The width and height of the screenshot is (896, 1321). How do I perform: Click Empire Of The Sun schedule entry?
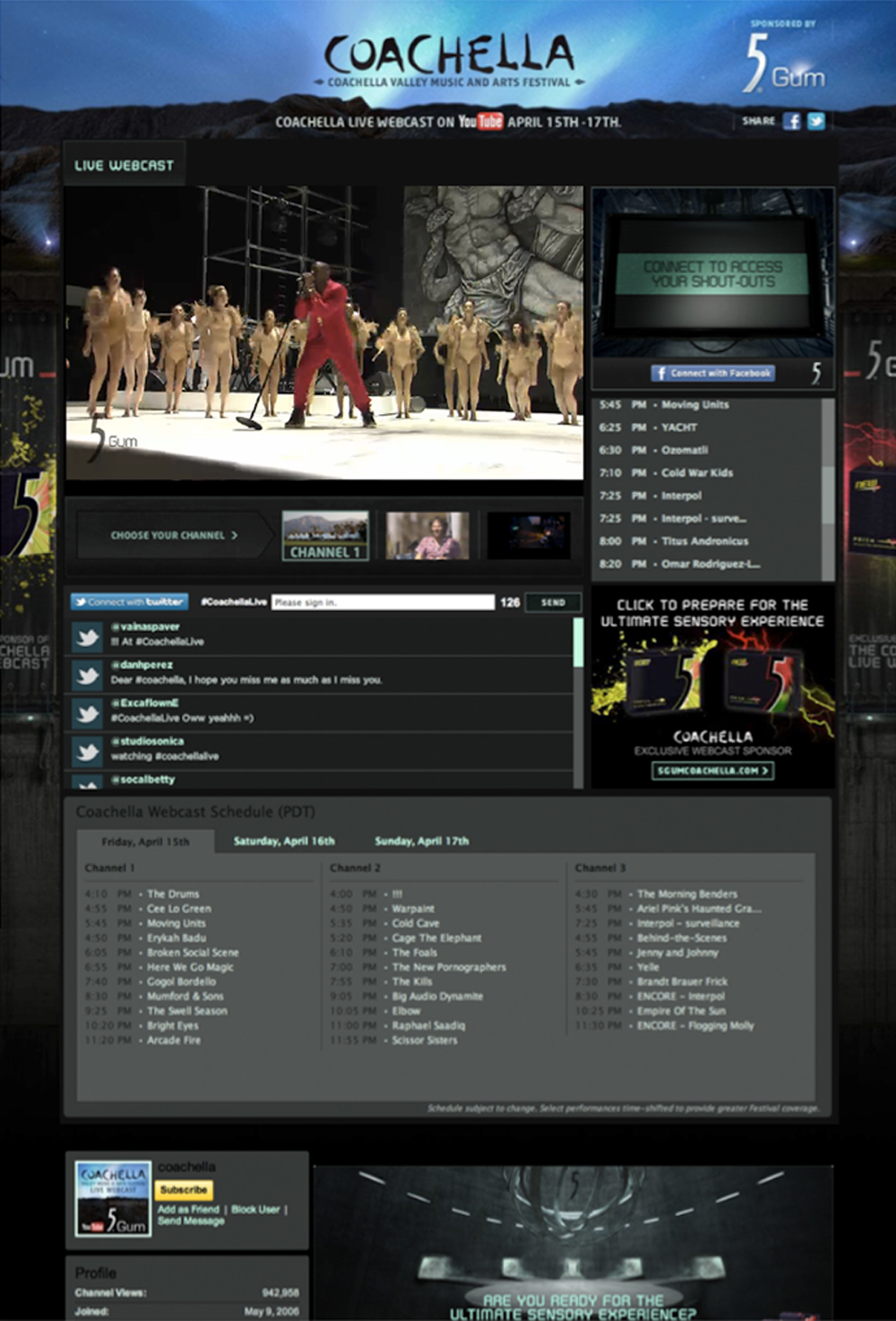(682, 1011)
